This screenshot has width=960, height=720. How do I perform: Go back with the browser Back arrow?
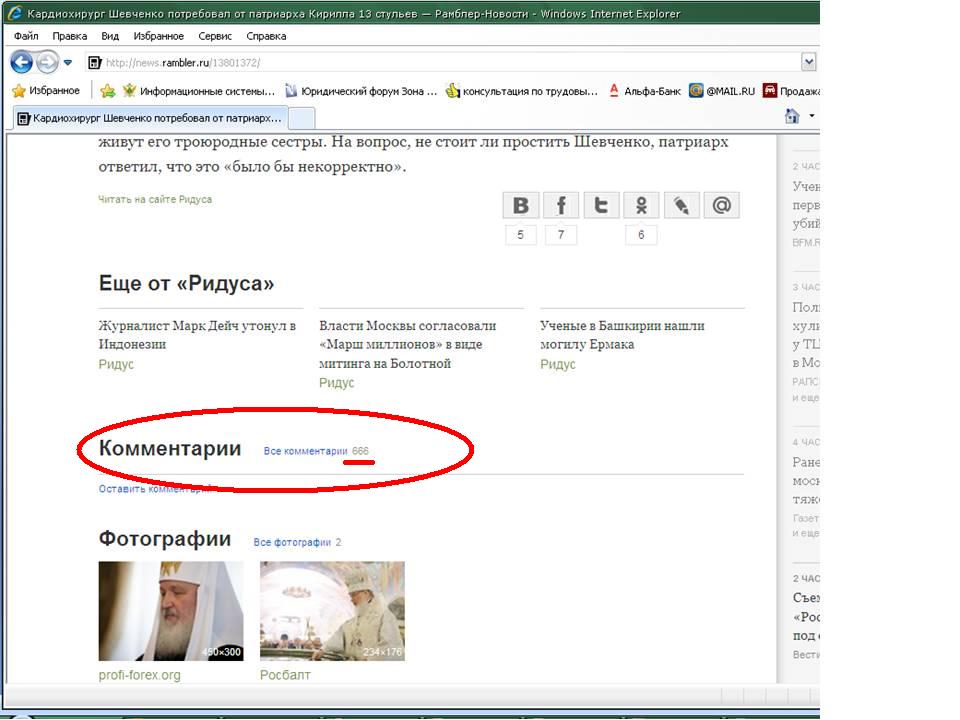pos(22,62)
